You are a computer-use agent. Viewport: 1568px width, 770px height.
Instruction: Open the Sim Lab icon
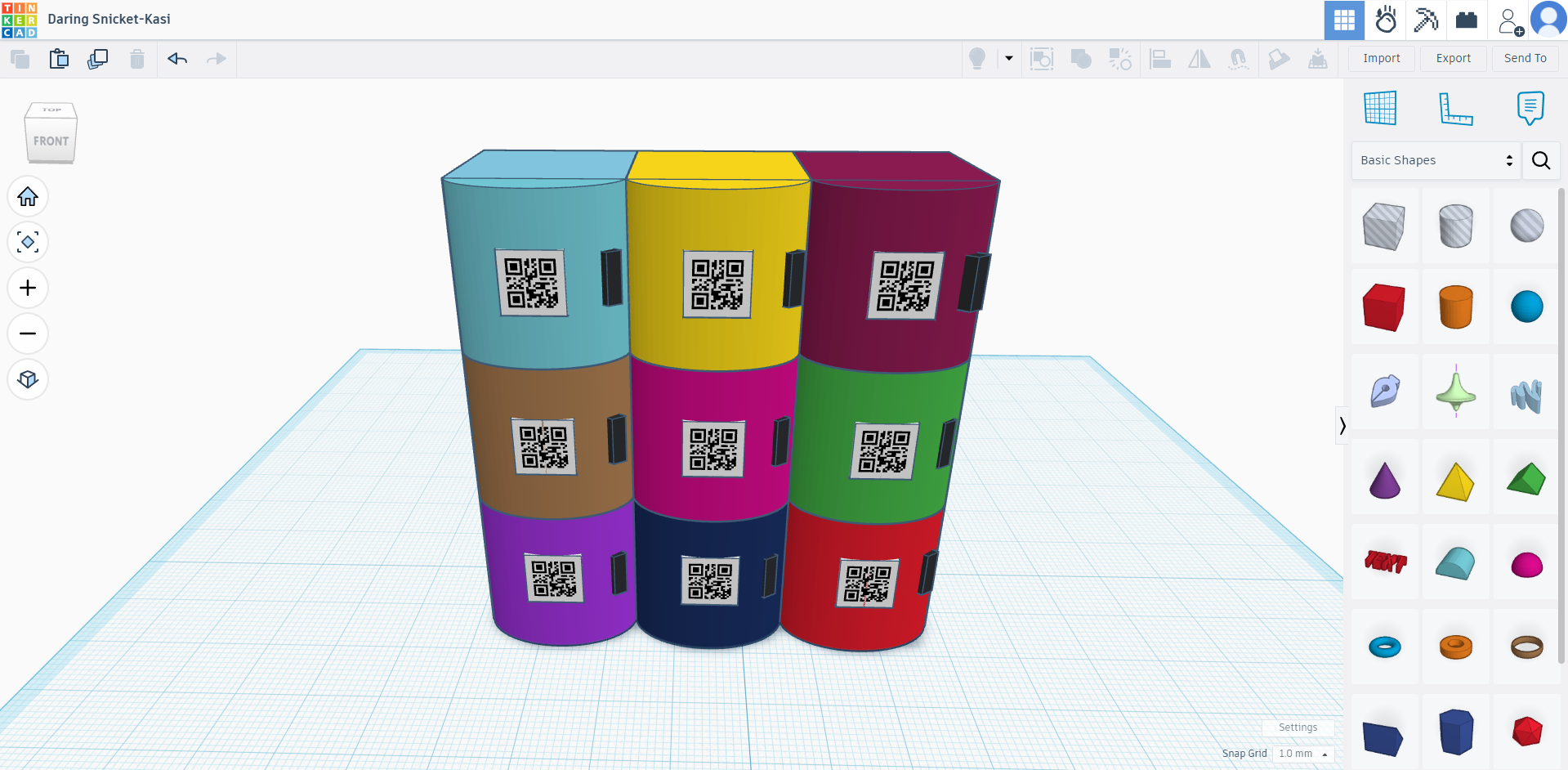click(x=1386, y=20)
